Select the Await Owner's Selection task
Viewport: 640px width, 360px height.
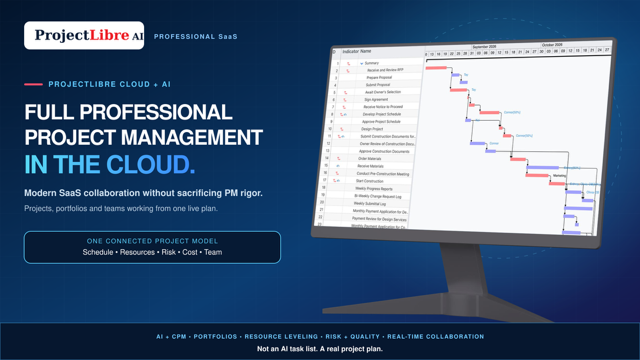383,92
